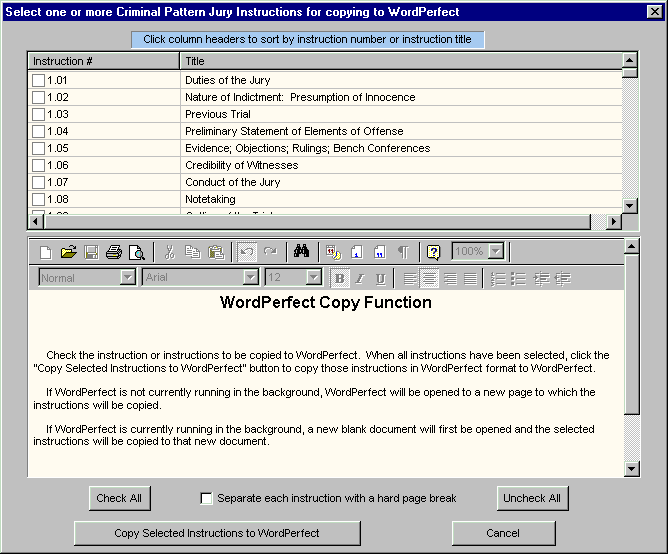Check instruction 1.07 Conduct of the Jury

coord(38,182)
